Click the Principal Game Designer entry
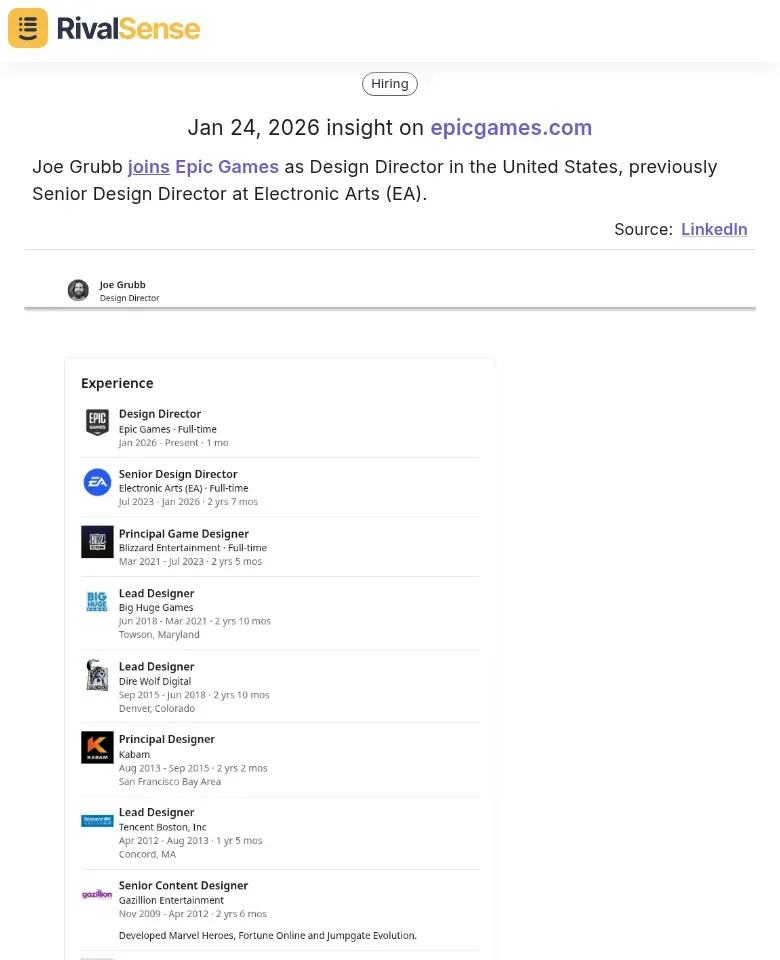 click(184, 534)
